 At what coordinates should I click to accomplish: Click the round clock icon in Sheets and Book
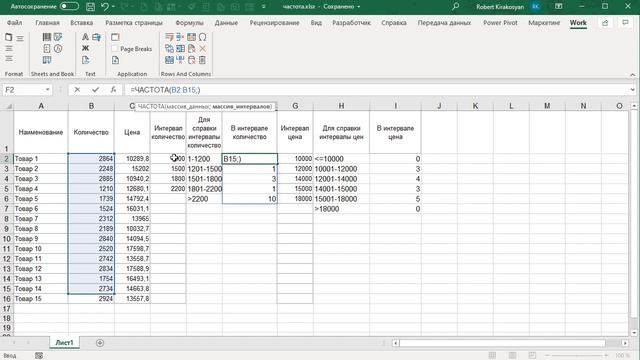pyautogui.click(x=58, y=49)
